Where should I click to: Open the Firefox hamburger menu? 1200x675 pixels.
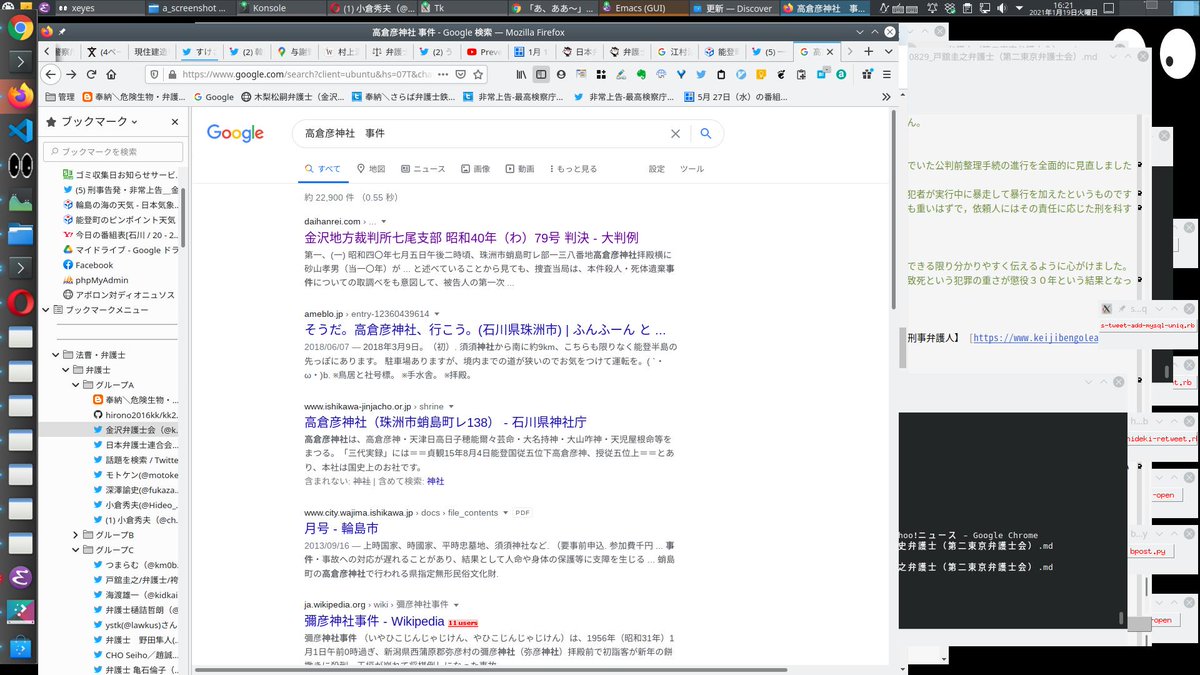click(x=887, y=74)
